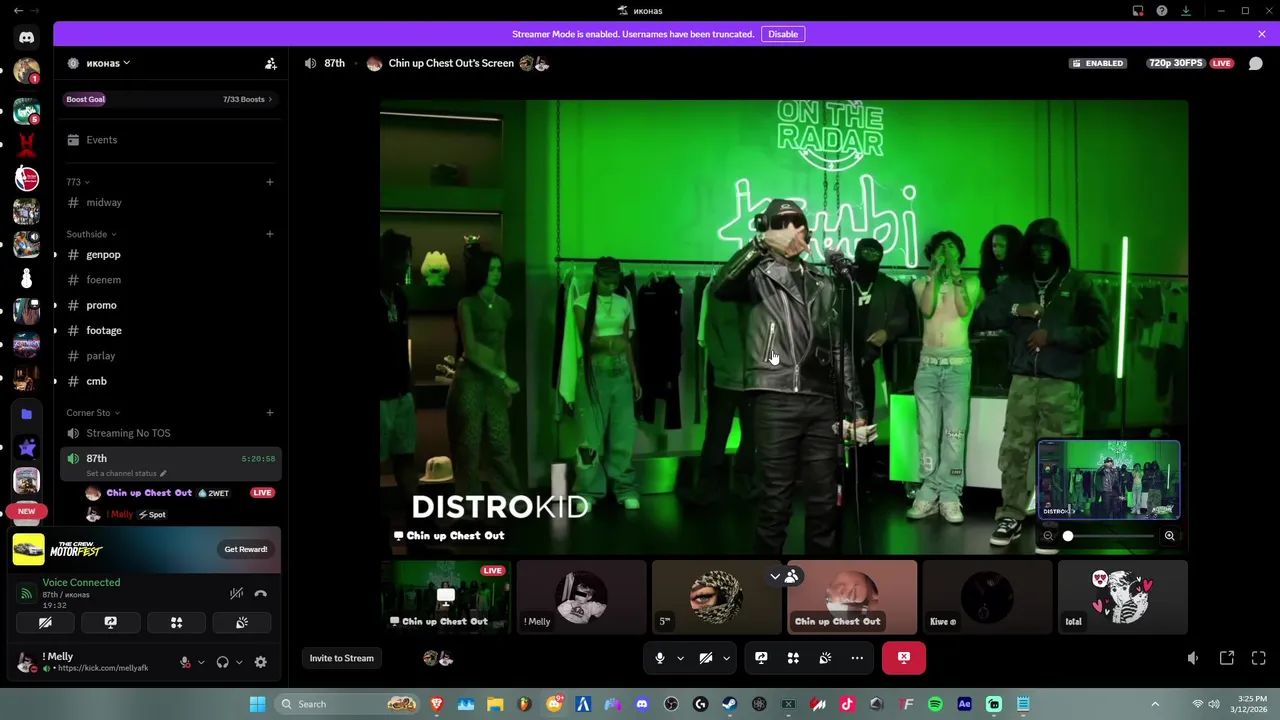Toggle noise suppression in Voice Connected panel
The height and width of the screenshot is (720, 1280).
pos(236,593)
